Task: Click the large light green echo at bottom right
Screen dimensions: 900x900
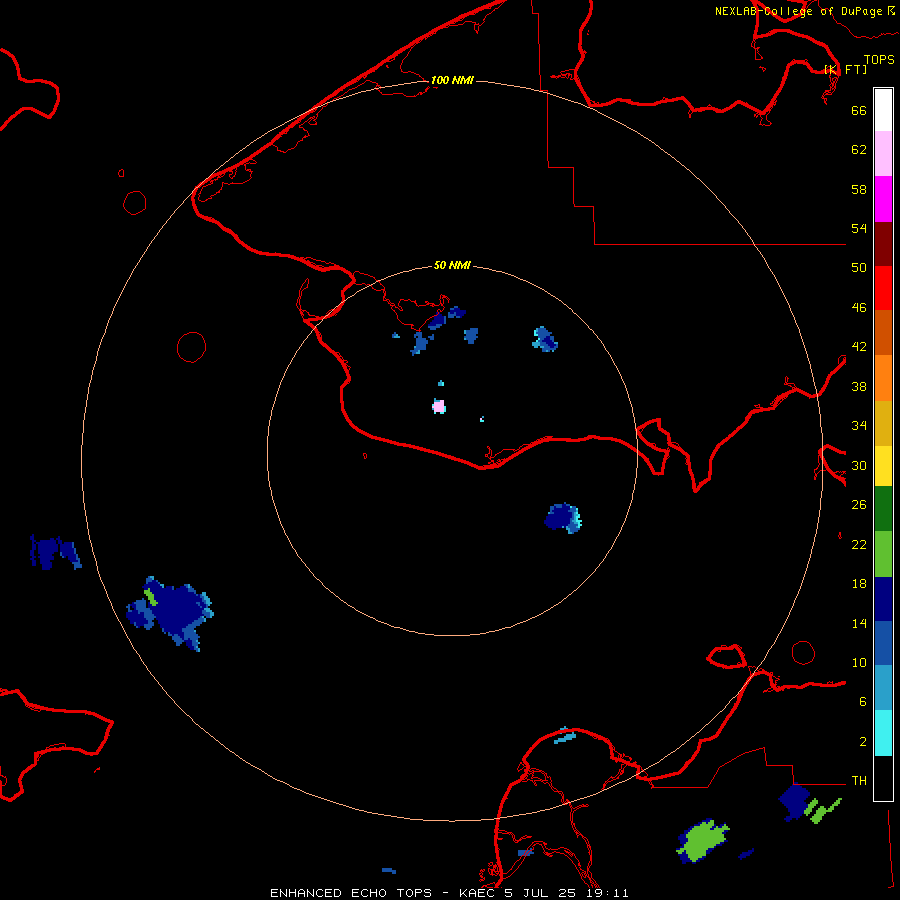Action: click(x=701, y=841)
